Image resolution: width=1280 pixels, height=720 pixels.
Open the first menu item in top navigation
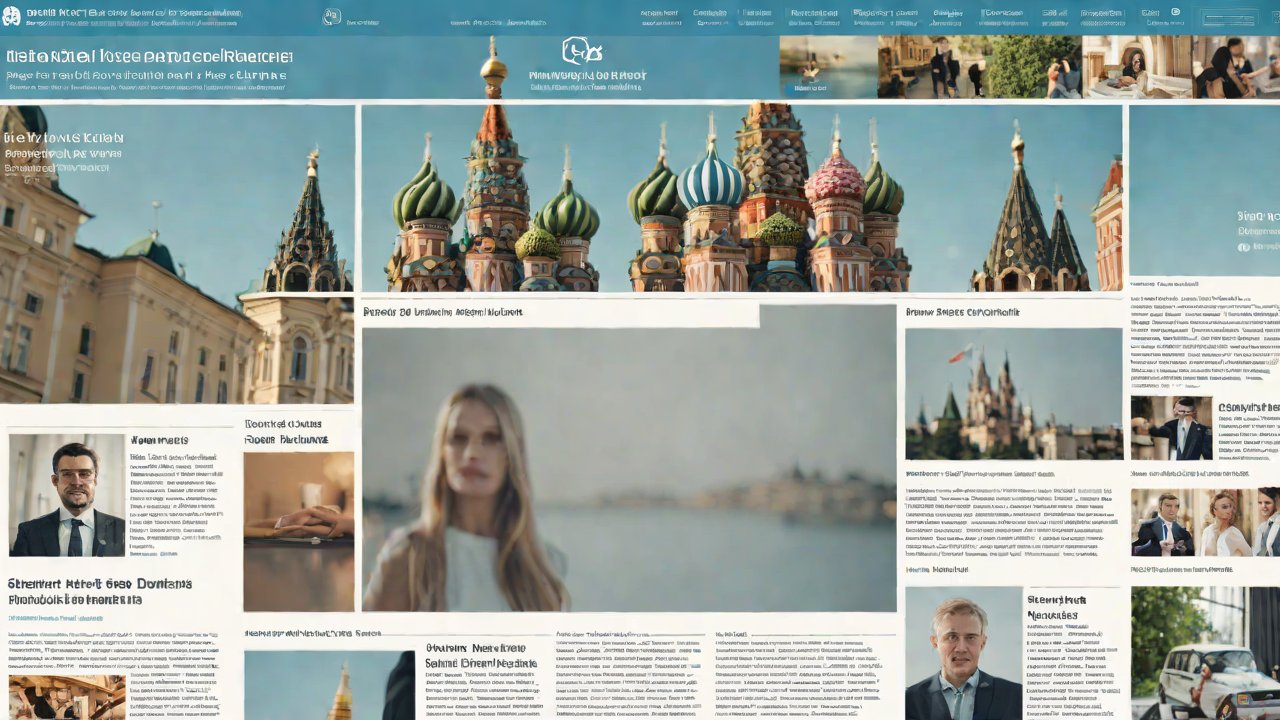point(659,15)
